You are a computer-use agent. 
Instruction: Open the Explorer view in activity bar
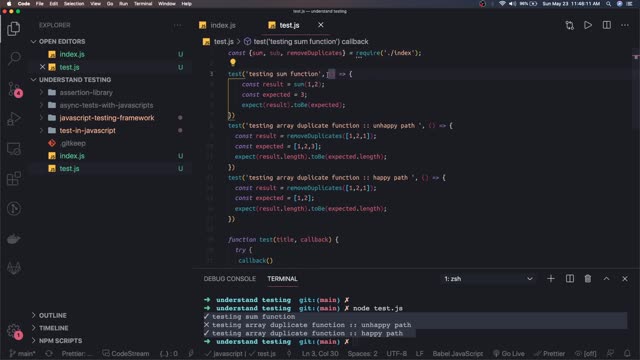click(x=14, y=29)
